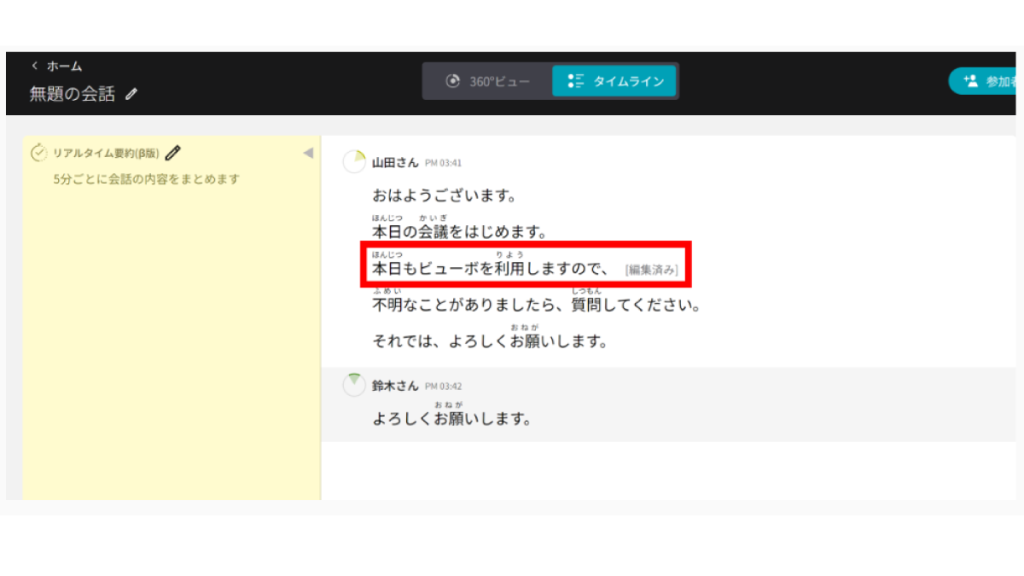Switch to the 360°ビュー tab
This screenshot has height=576, width=1024.
(487, 81)
